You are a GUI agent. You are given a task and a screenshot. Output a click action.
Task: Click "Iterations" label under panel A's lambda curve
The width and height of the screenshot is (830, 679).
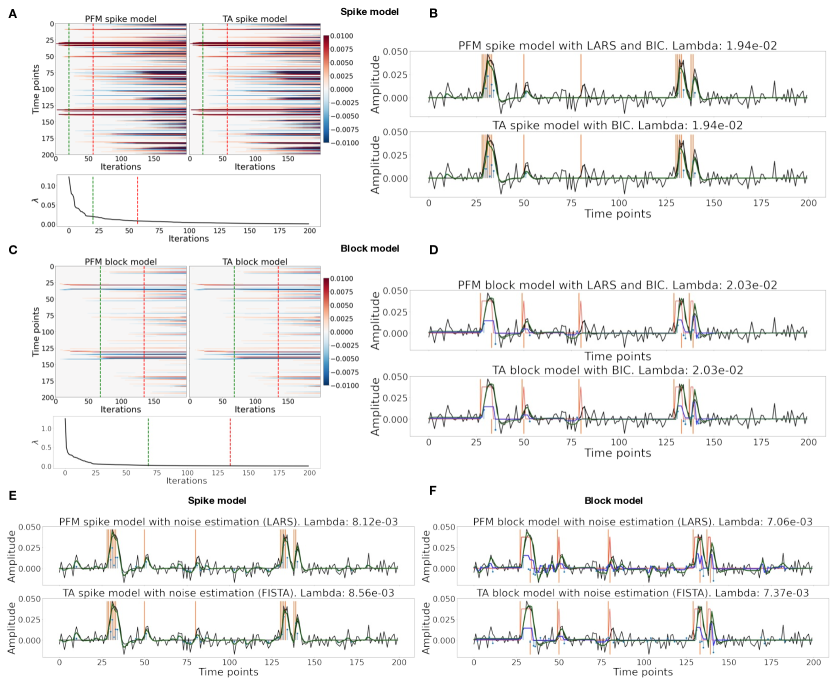pyautogui.click(x=188, y=239)
